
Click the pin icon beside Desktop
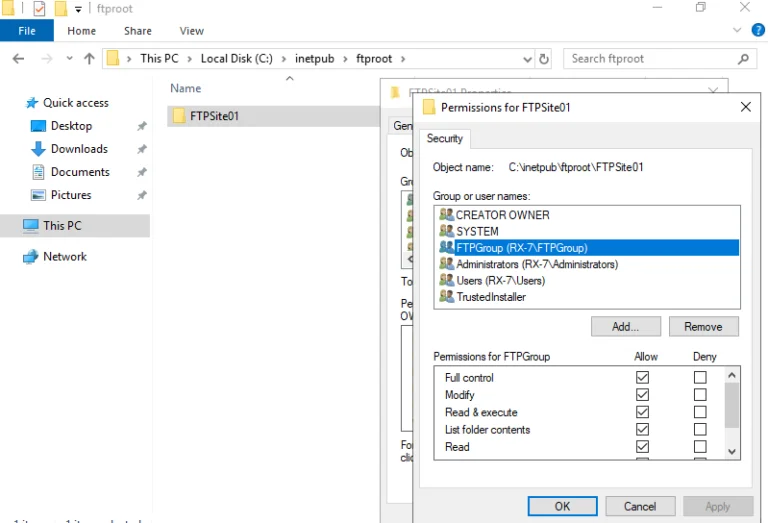coord(142,126)
